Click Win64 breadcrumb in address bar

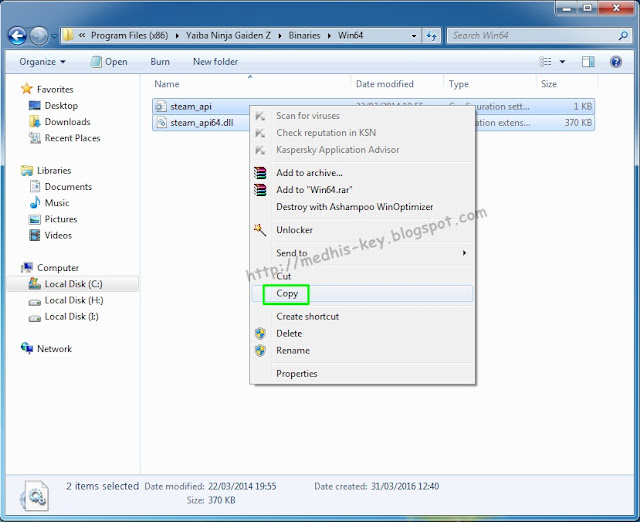(x=350, y=36)
